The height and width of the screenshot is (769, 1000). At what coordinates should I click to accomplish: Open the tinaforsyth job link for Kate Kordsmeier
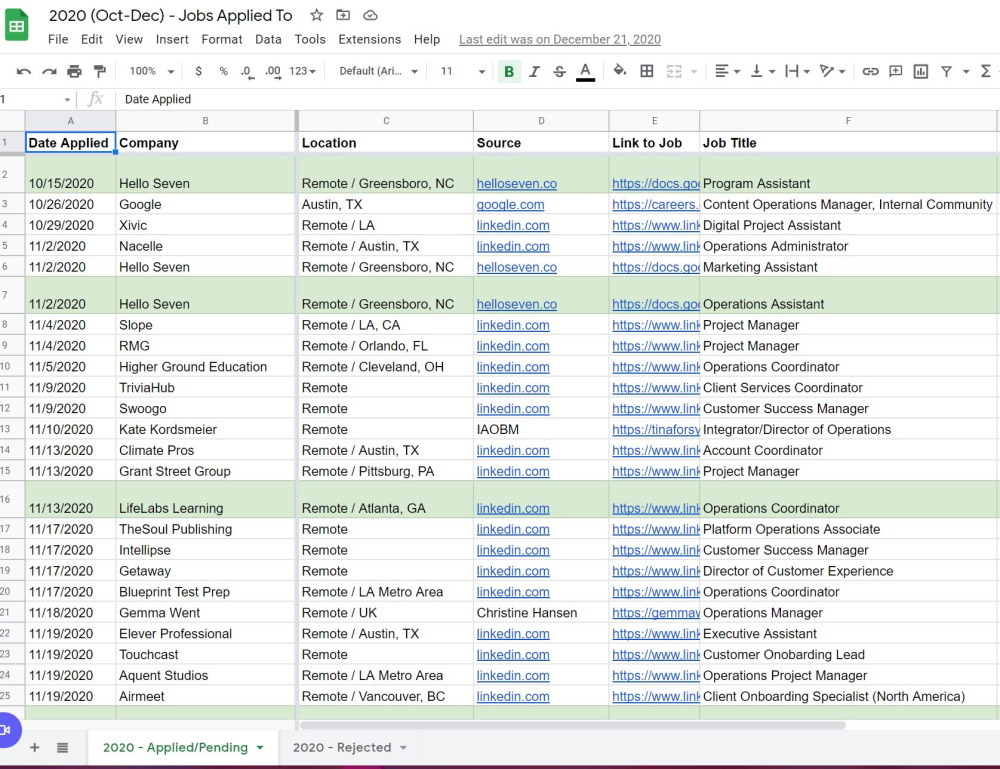(656, 430)
